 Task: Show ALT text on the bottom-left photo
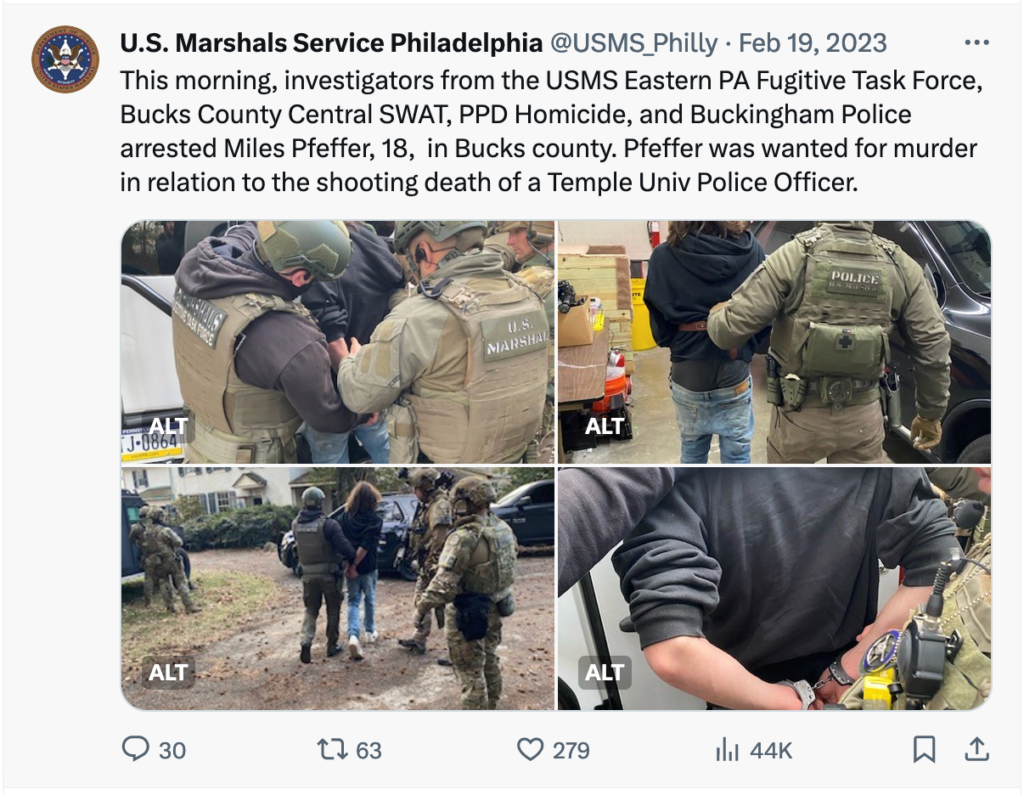point(168,672)
